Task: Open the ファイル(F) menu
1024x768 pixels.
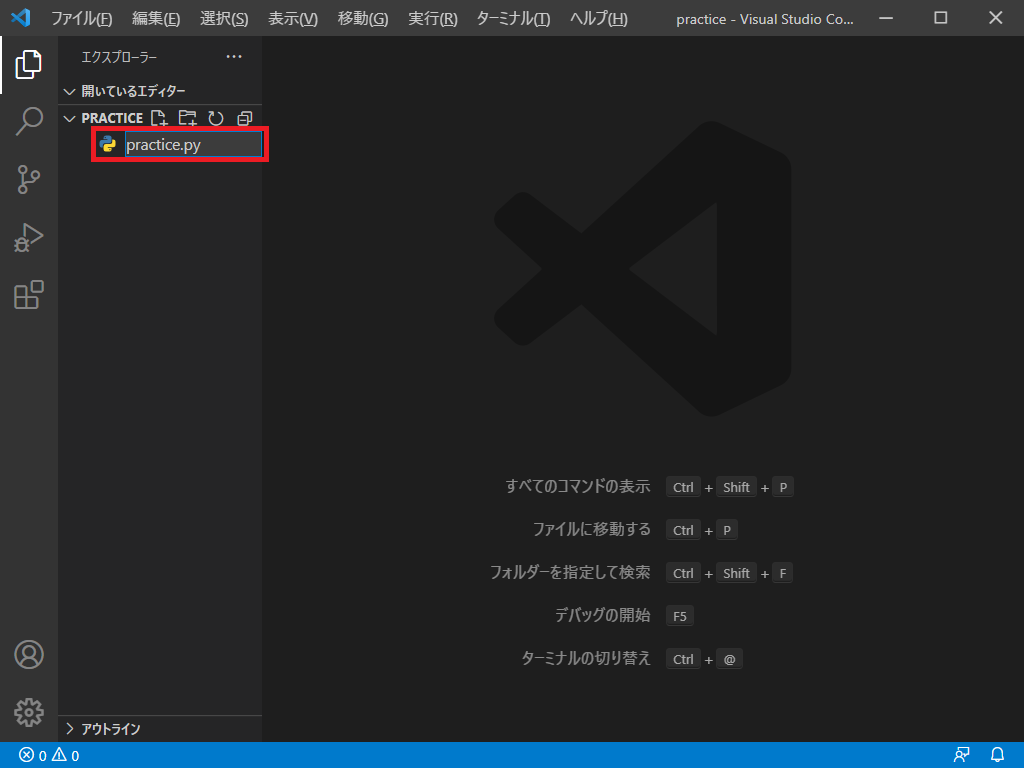Action: point(82,18)
